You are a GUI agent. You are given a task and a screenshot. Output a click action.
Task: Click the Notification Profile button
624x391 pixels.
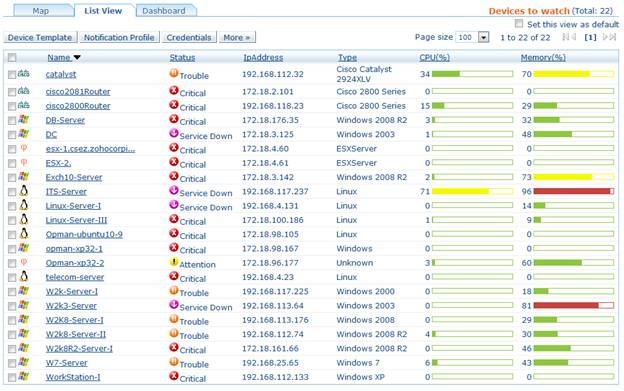[119, 37]
